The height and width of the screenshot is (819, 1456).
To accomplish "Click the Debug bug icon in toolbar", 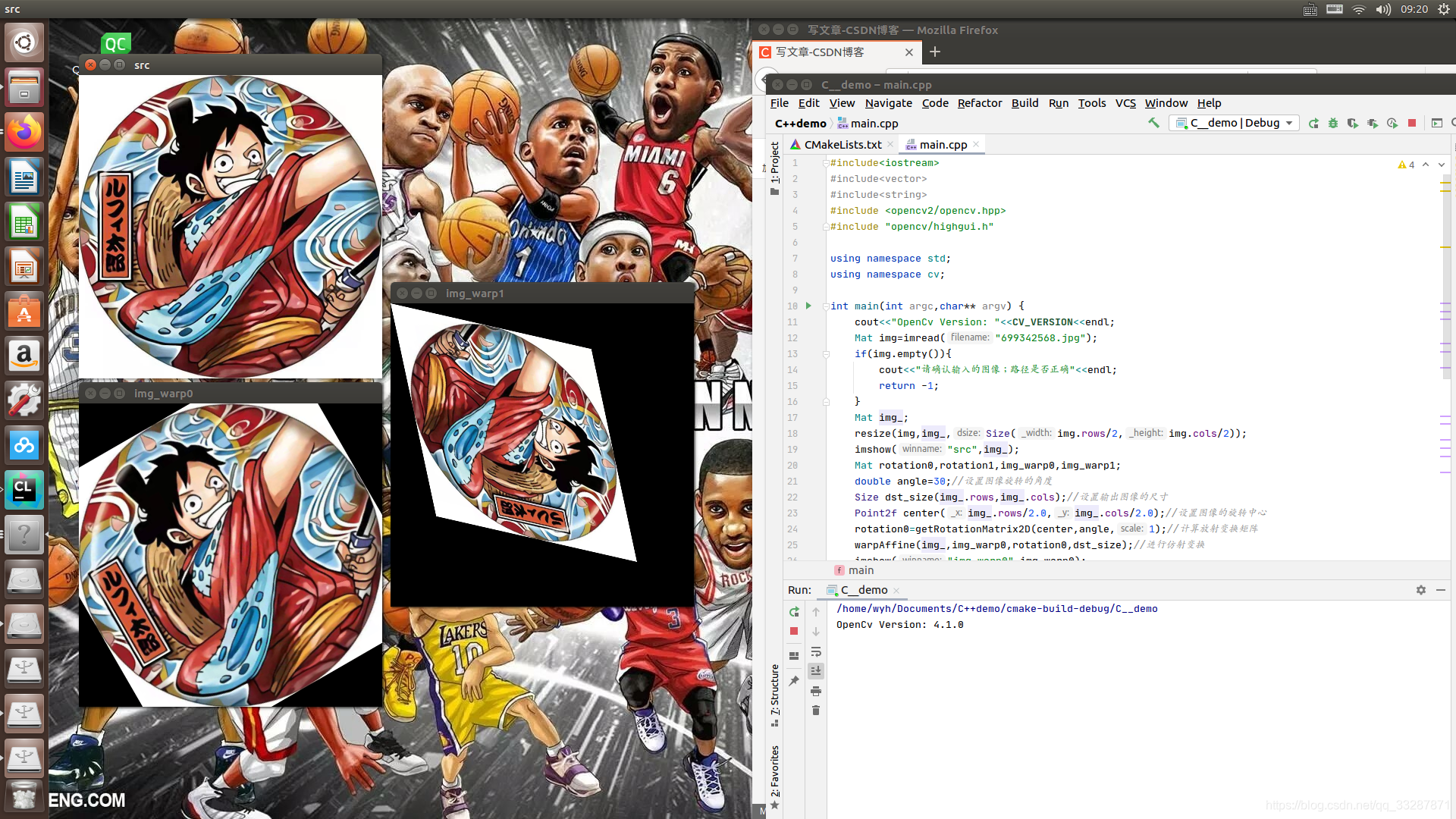I will [1333, 123].
